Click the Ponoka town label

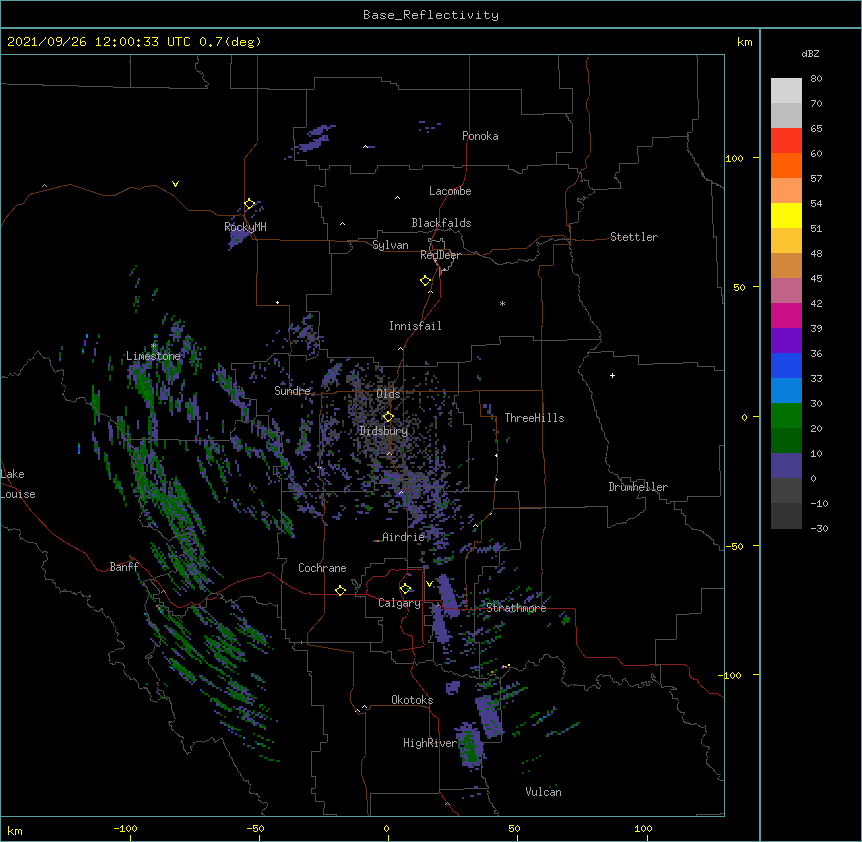[480, 136]
